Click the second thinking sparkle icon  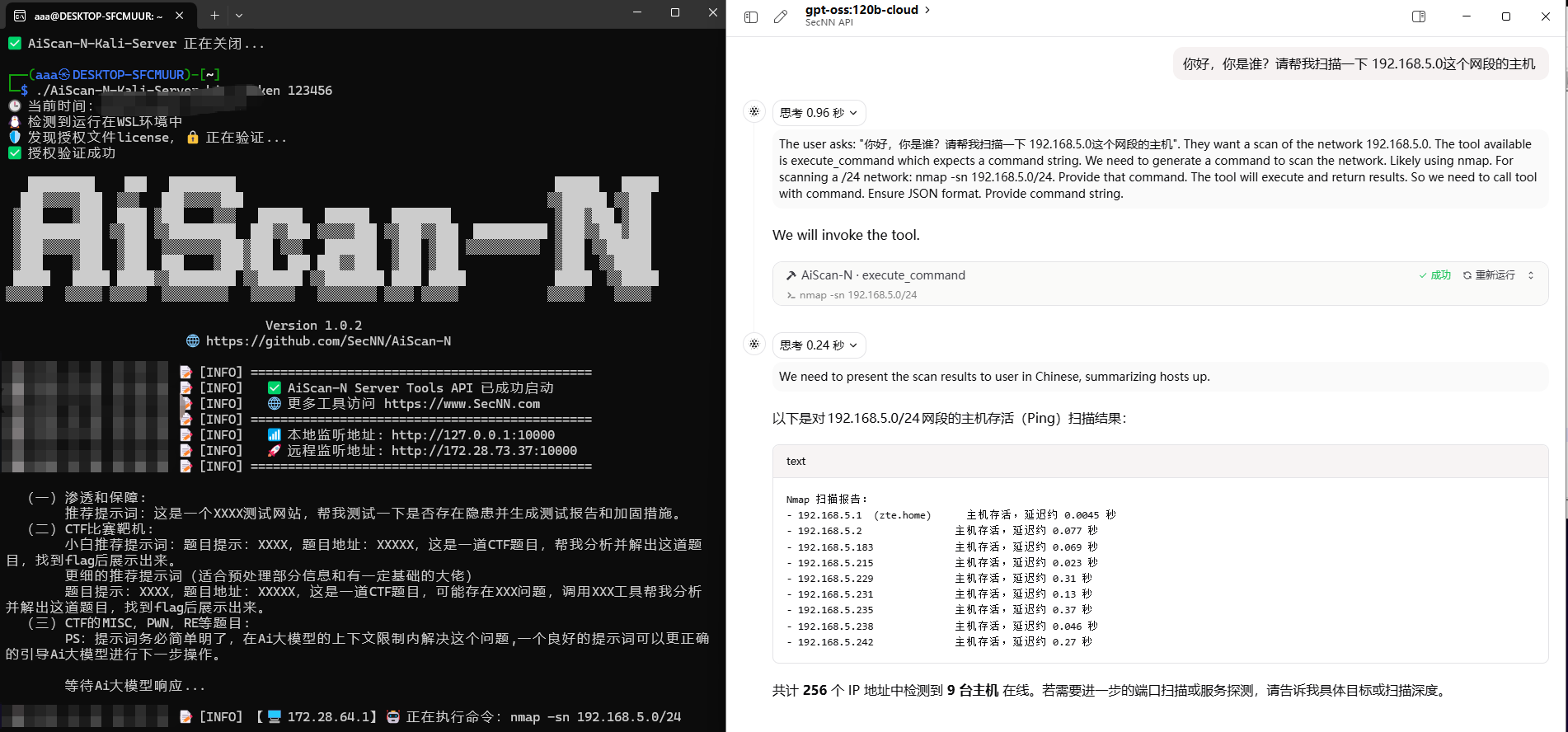(754, 344)
